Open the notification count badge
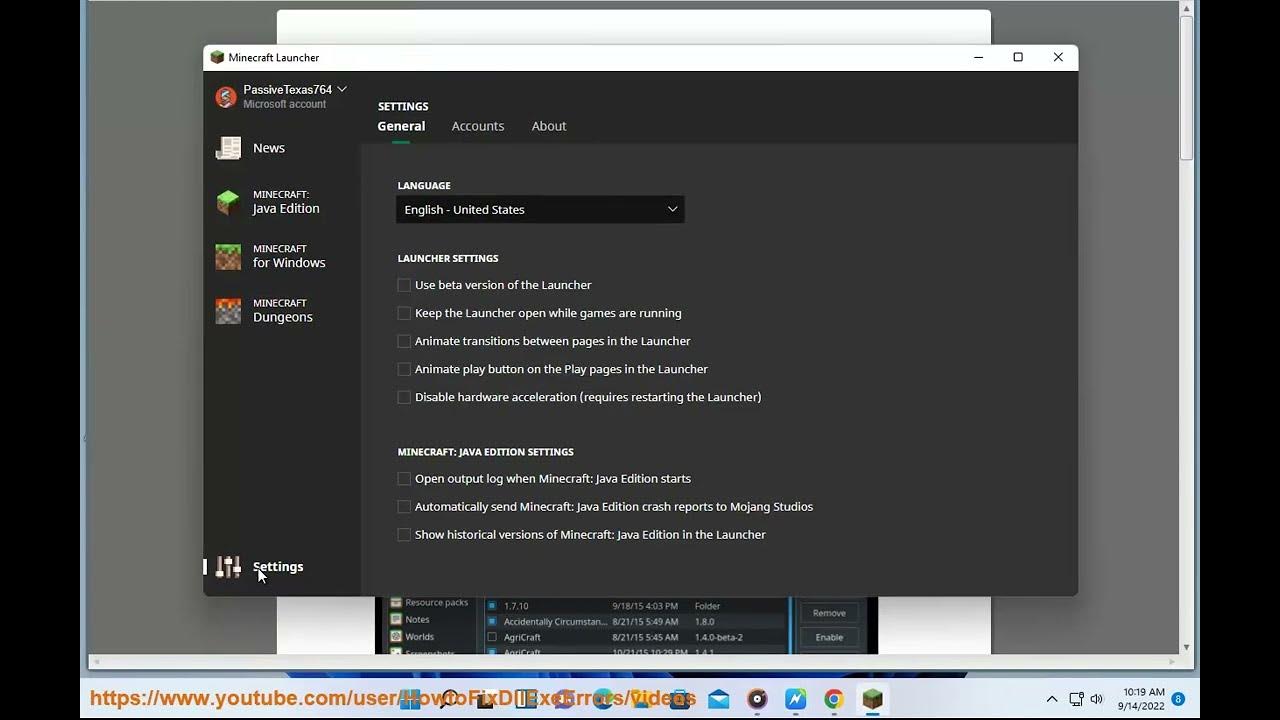This screenshot has height=720, width=1280. pos(1178,699)
